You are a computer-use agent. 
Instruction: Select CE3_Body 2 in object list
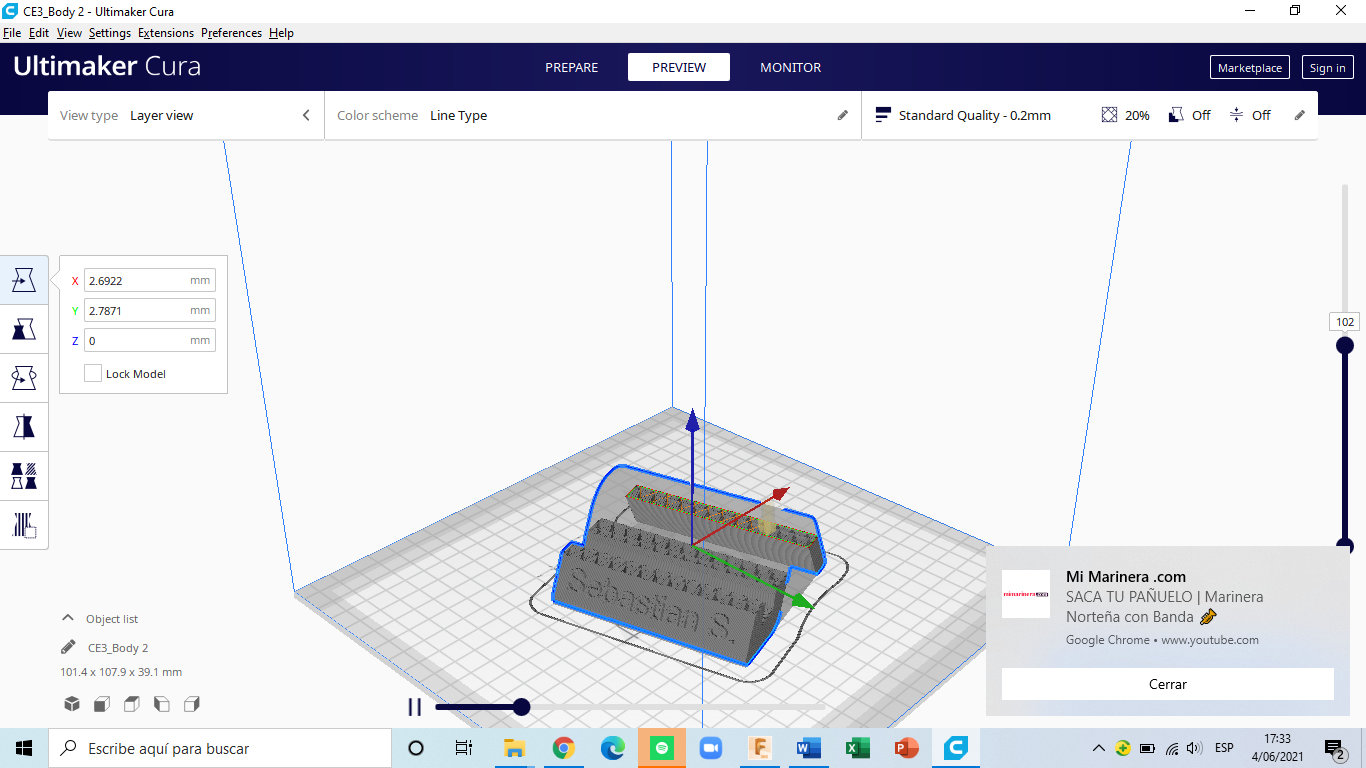coord(118,648)
